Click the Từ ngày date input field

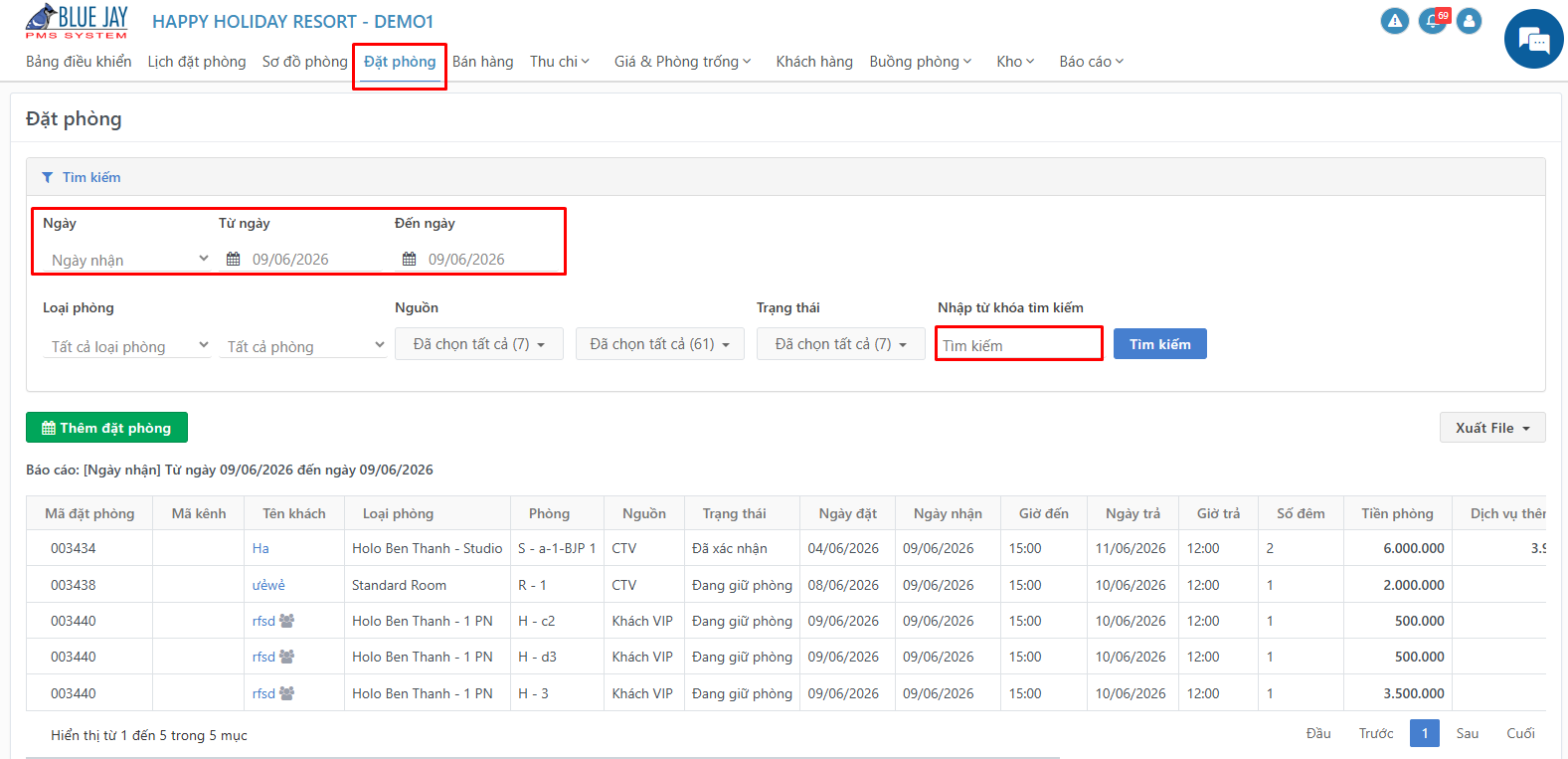click(314, 259)
